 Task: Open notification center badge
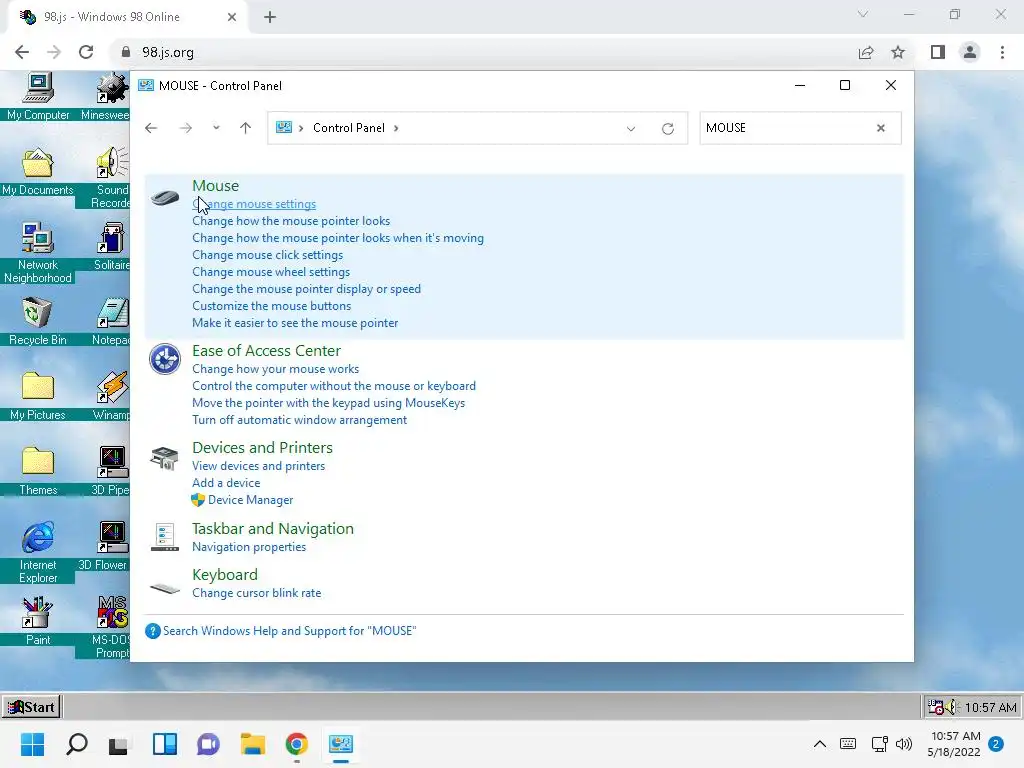996,744
